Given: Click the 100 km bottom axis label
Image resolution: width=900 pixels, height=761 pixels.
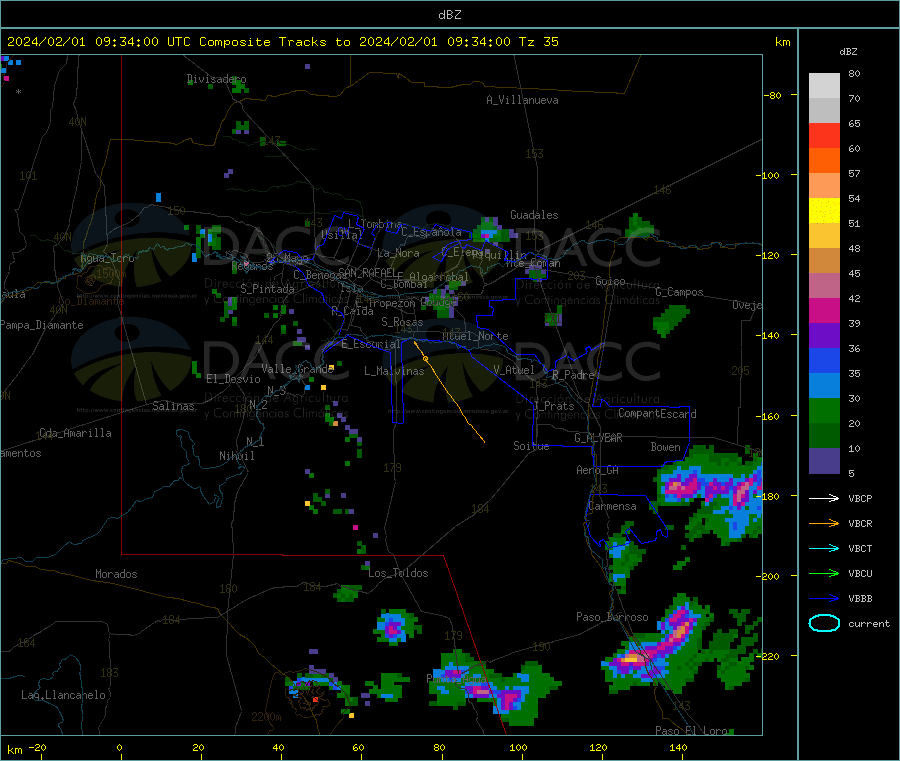Looking at the screenshot, I should point(518,747).
